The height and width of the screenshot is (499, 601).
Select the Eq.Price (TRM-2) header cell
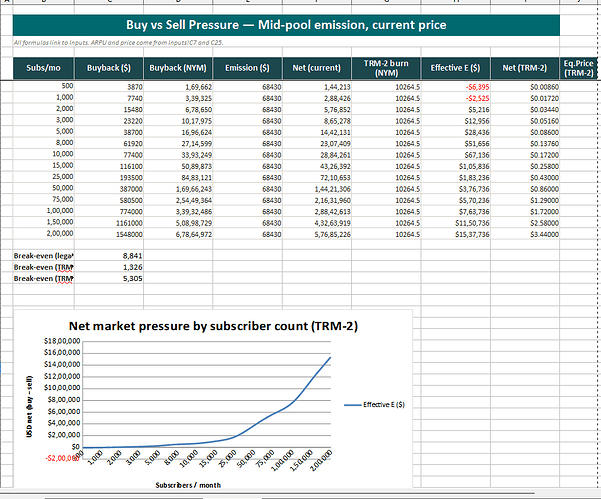pos(578,68)
